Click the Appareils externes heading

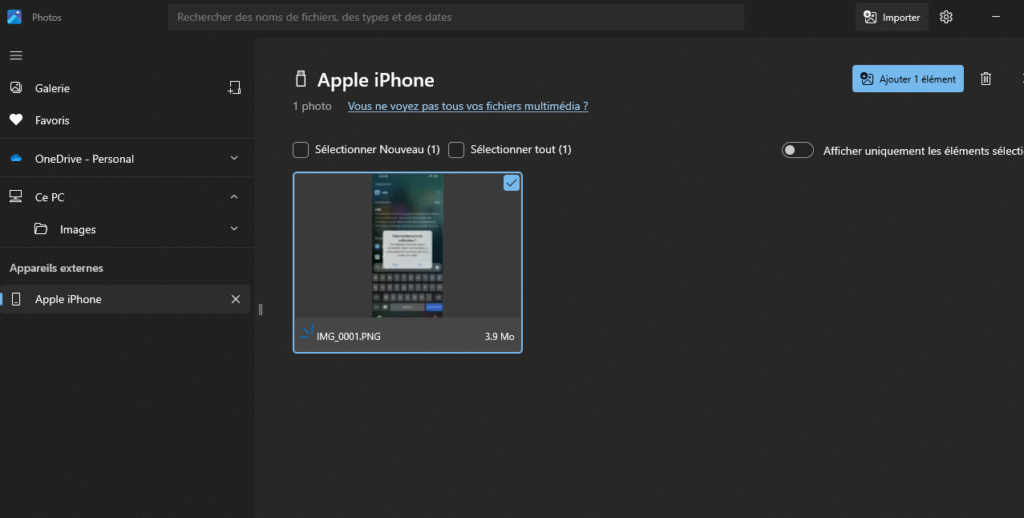(x=56, y=268)
